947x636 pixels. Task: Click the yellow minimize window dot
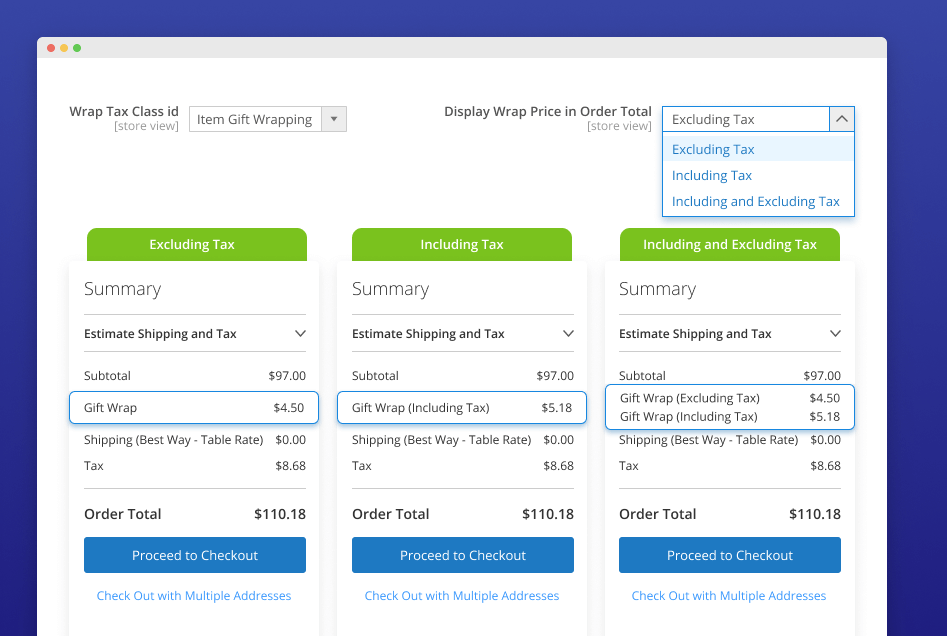click(64, 48)
